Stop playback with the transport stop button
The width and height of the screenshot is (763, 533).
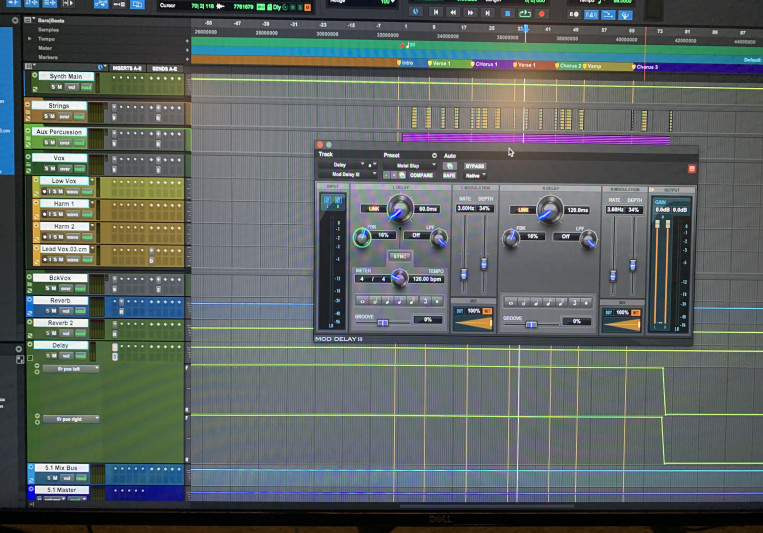point(508,14)
